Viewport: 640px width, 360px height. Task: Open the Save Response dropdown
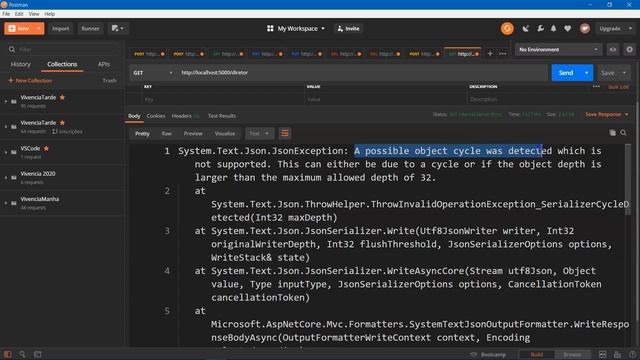pyautogui.click(x=607, y=114)
